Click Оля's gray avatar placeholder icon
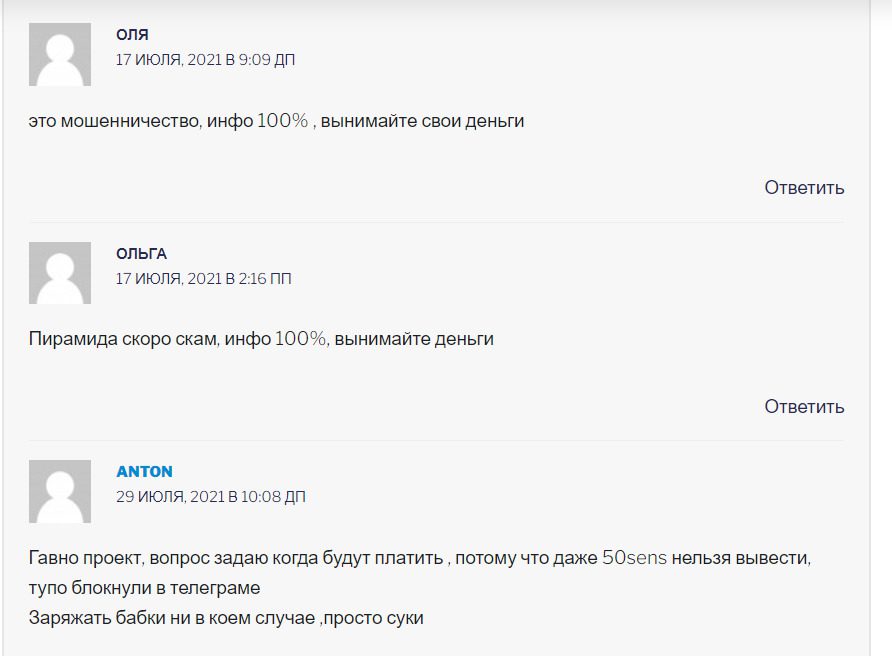Screen dimensions: 892x656 point(60,54)
